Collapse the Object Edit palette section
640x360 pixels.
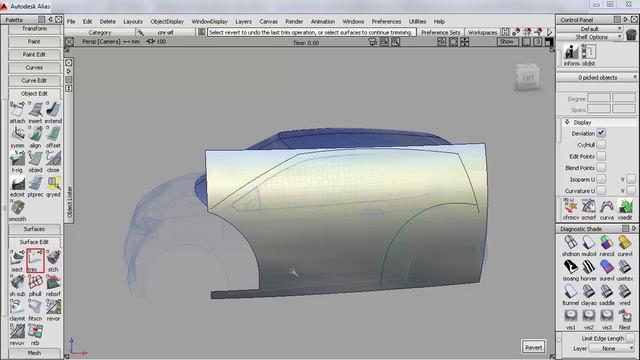point(34,93)
